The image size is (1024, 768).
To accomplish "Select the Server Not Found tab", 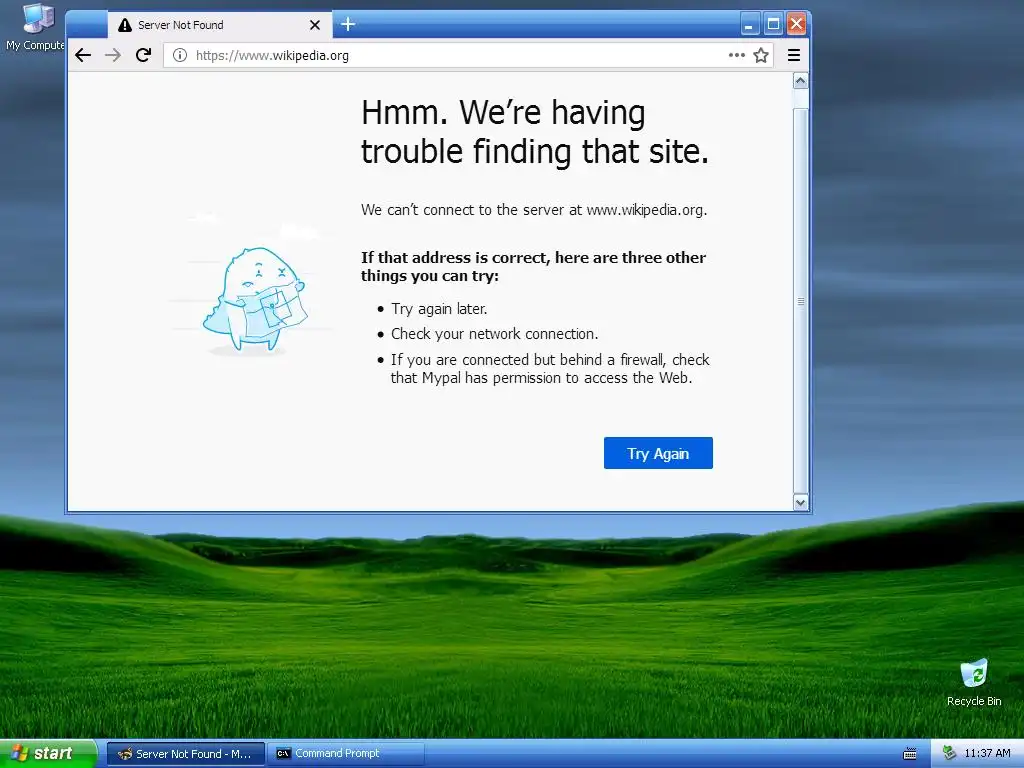I will 220,25.
